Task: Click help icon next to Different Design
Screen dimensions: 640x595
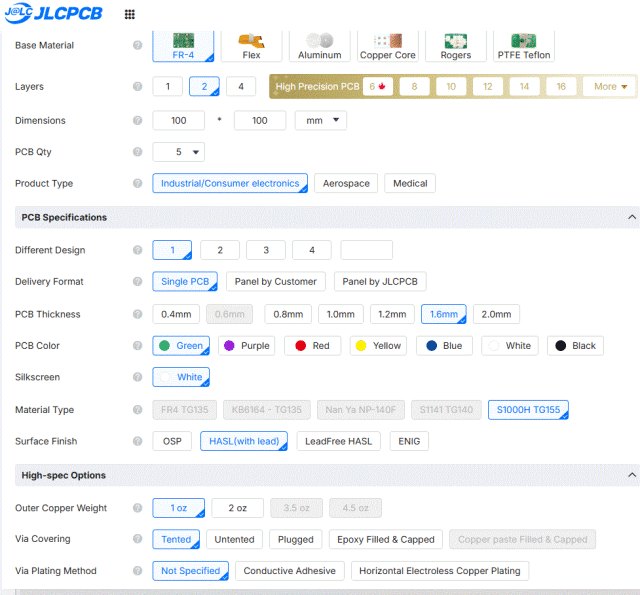Action: [x=138, y=250]
